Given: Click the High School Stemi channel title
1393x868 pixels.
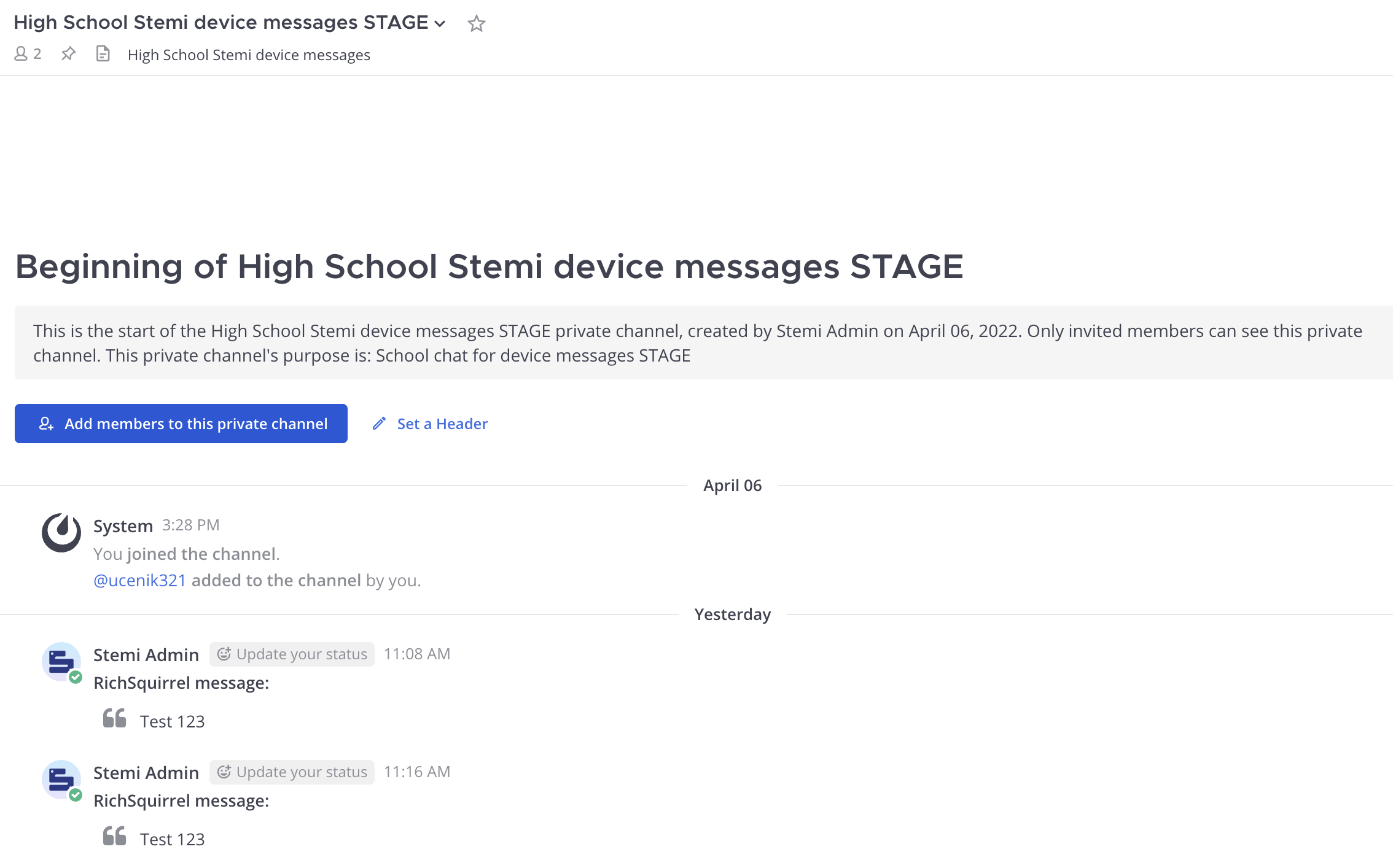Looking at the screenshot, I should point(220,23).
